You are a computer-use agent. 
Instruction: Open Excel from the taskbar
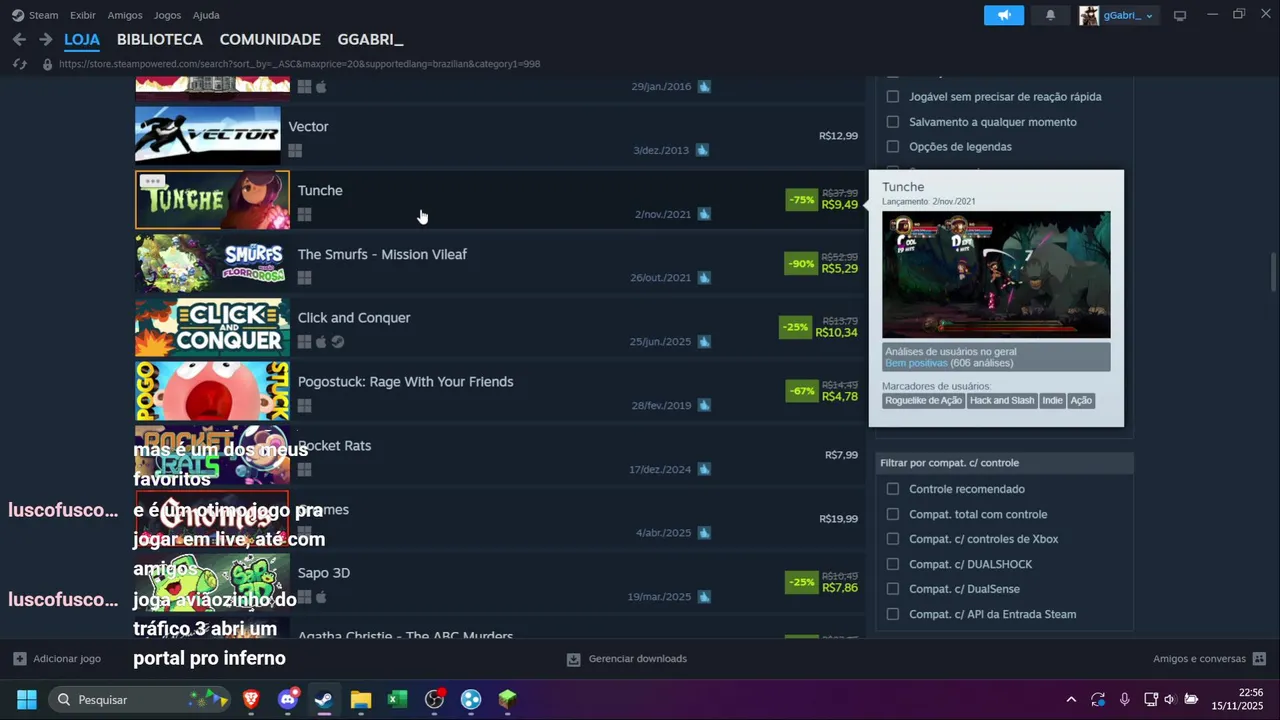coord(397,699)
